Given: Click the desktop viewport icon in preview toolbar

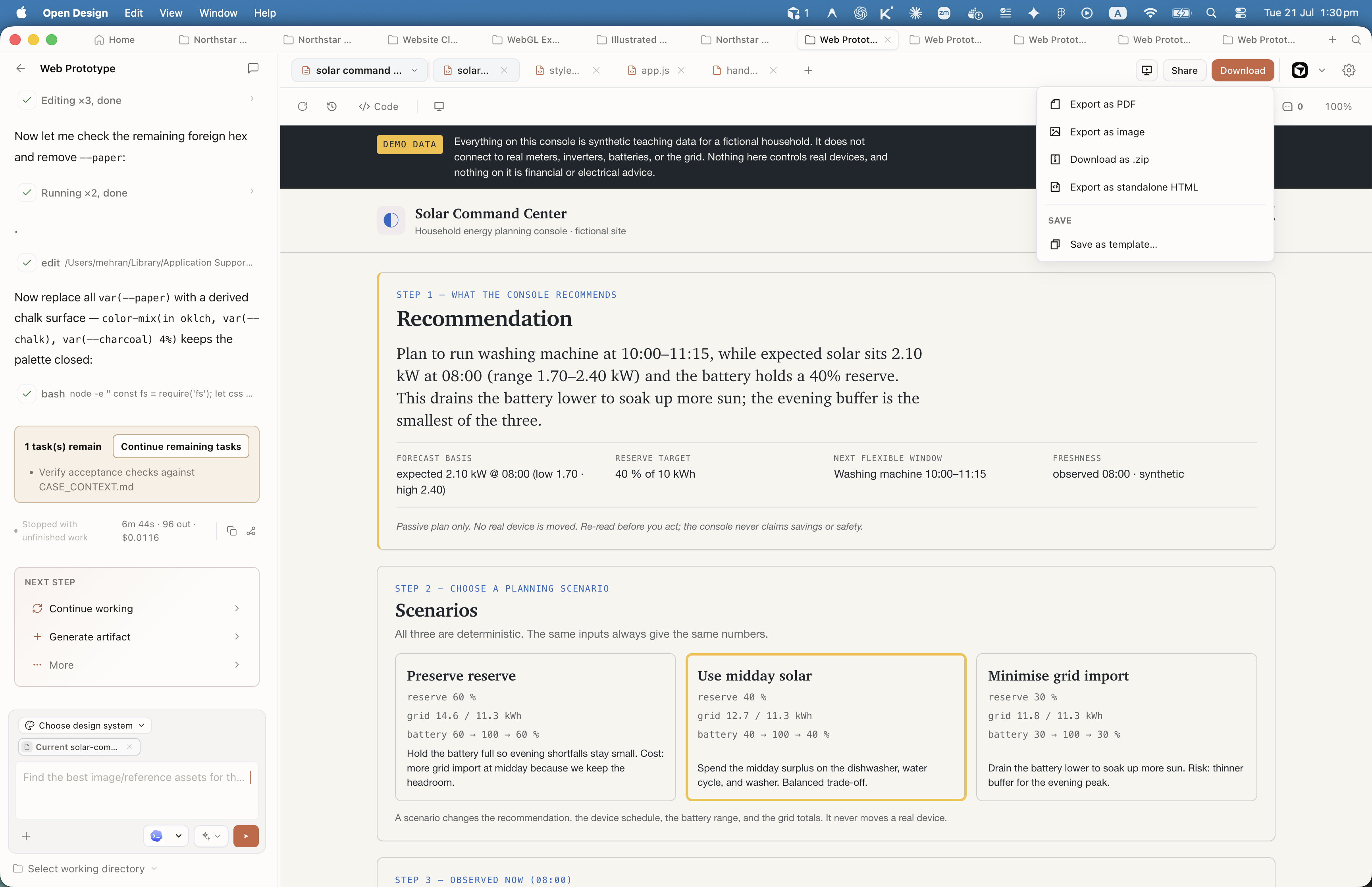Looking at the screenshot, I should [x=439, y=106].
